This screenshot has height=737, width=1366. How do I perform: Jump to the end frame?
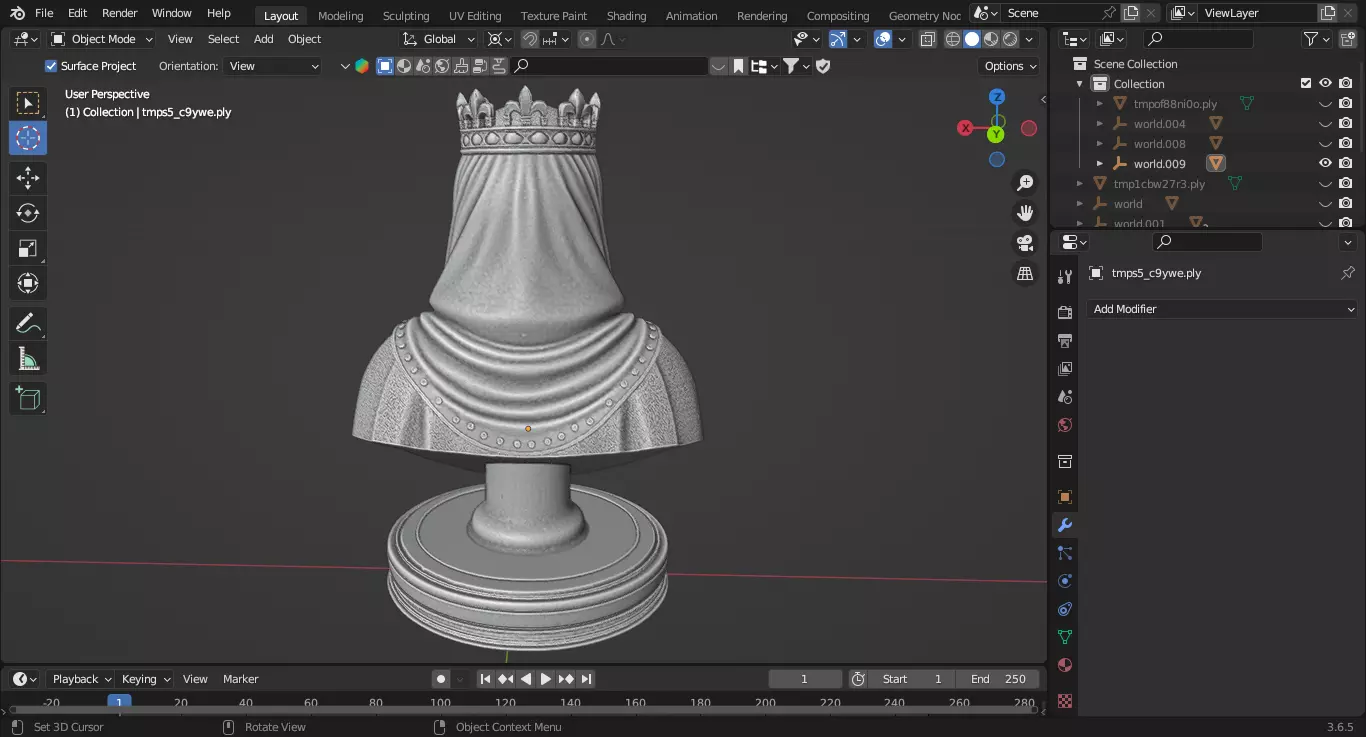coord(587,679)
